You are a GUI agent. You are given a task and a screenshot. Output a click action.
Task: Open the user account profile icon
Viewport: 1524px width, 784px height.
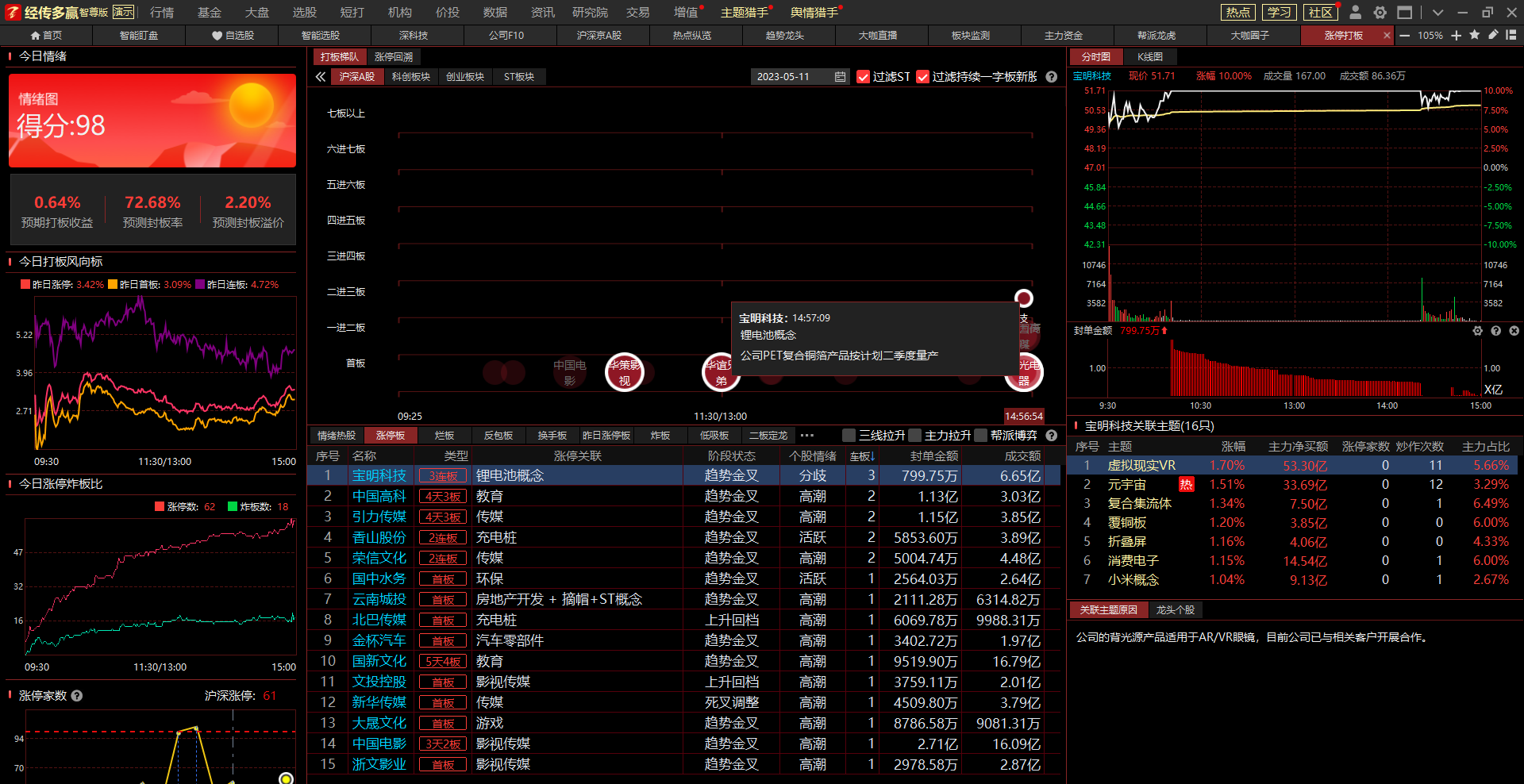click(x=1356, y=12)
